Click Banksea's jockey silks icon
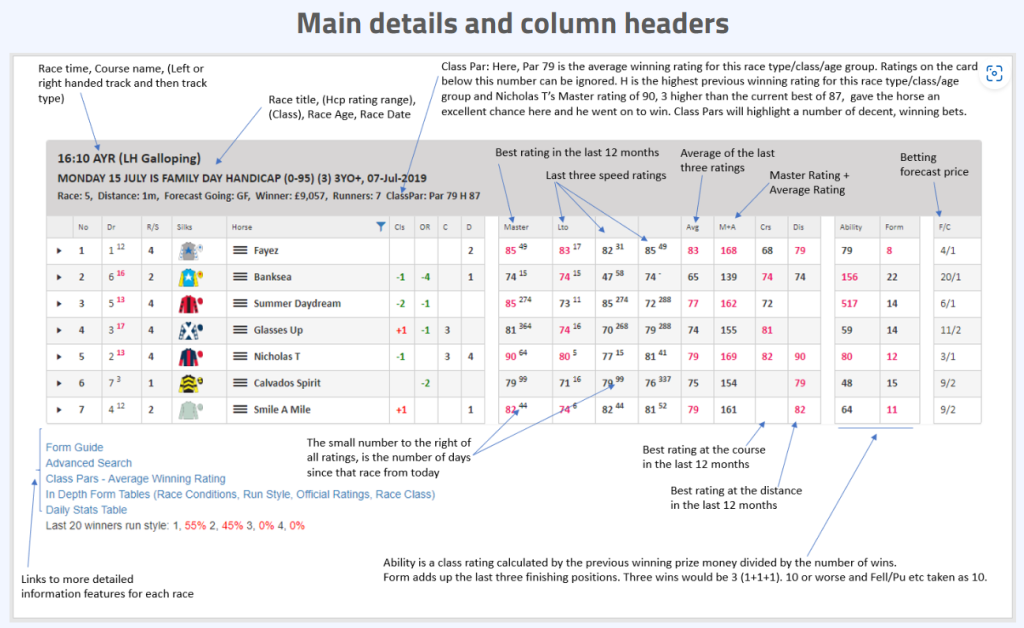 (191, 277)
